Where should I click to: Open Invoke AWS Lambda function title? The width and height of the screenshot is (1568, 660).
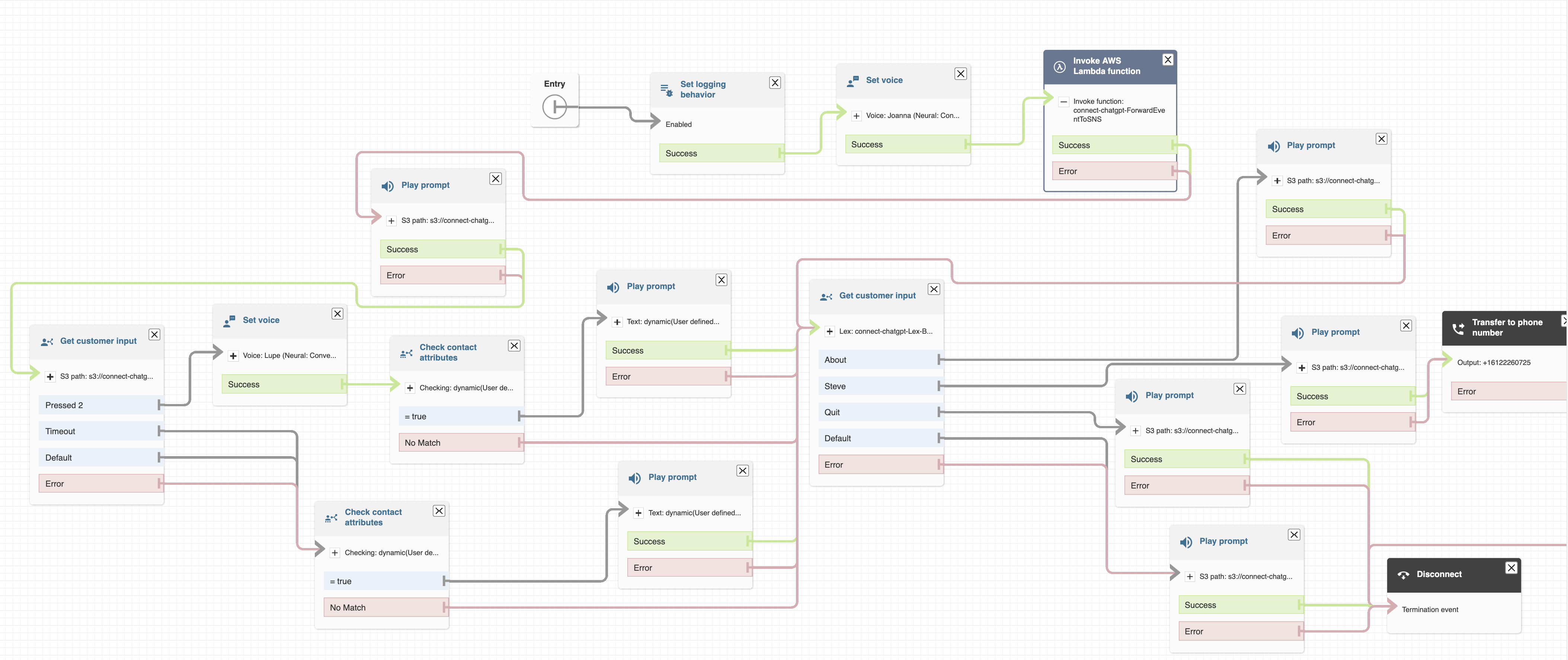(x=1106, y=66)
